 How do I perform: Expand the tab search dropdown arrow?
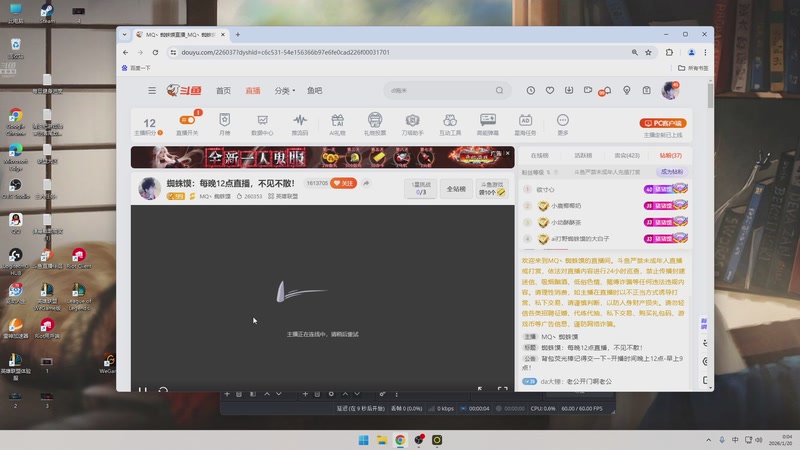point(124,35)
